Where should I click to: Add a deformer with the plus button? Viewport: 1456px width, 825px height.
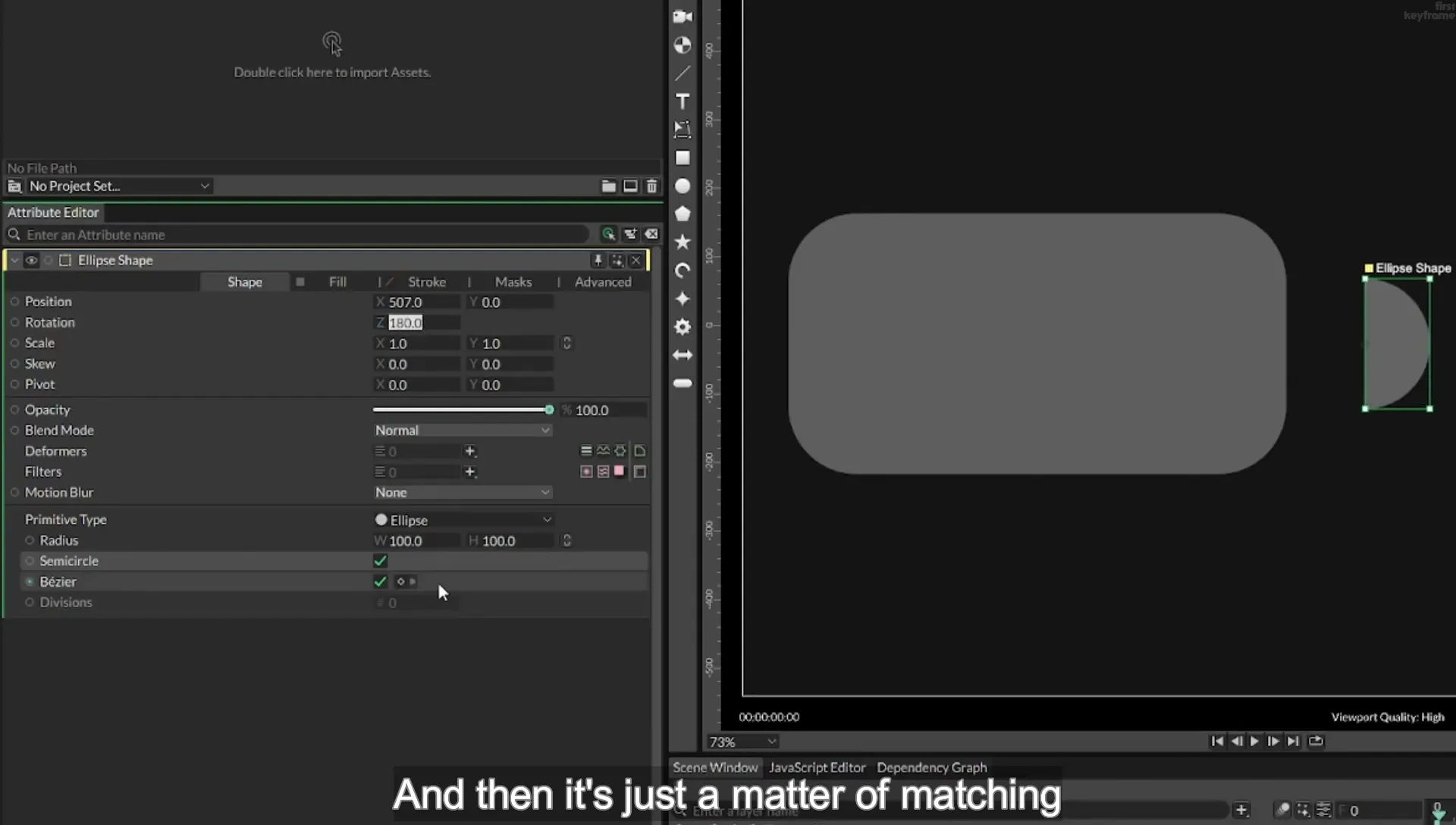click(470, 451)
